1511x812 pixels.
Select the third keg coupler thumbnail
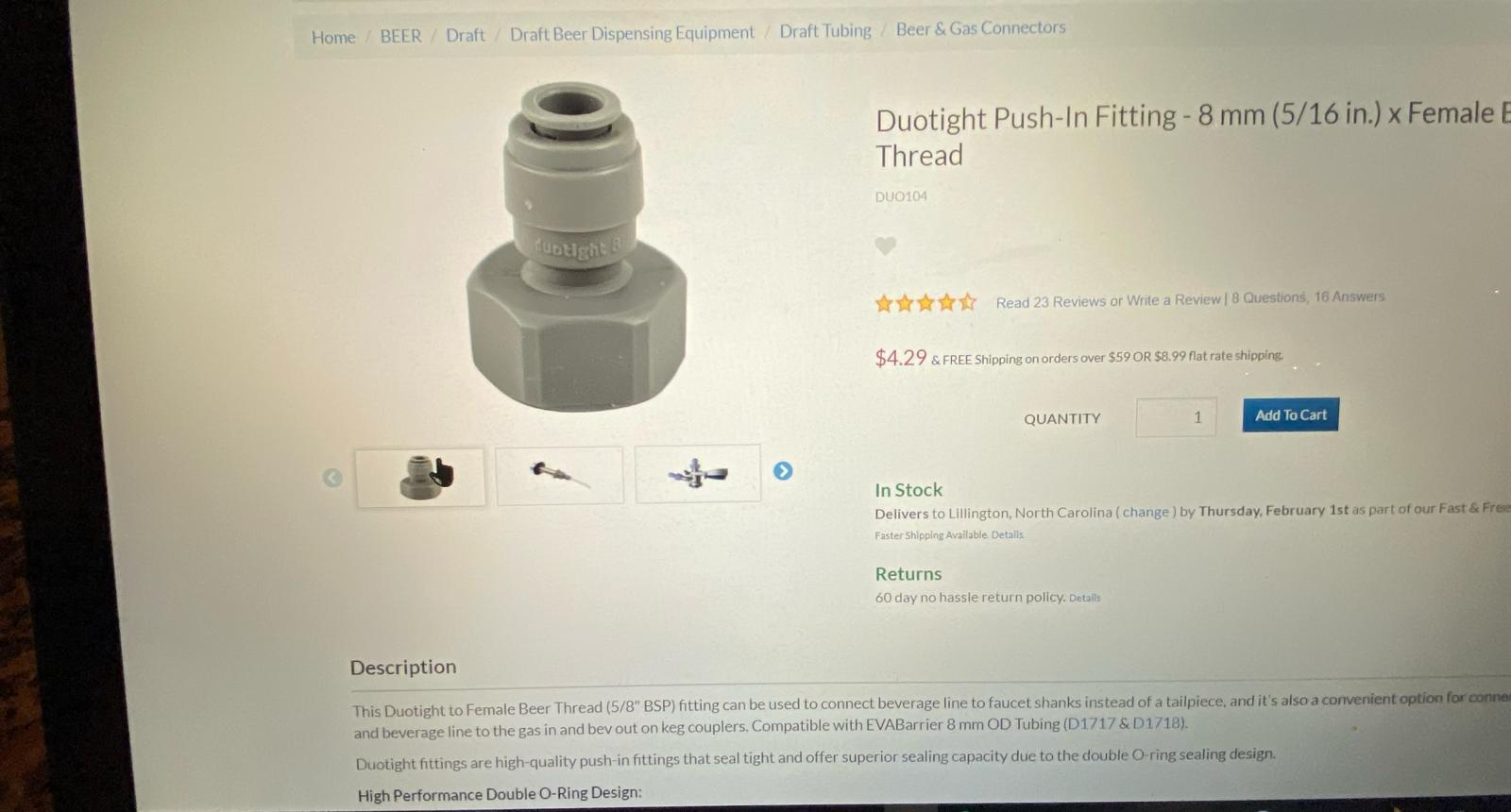point(698,474)
